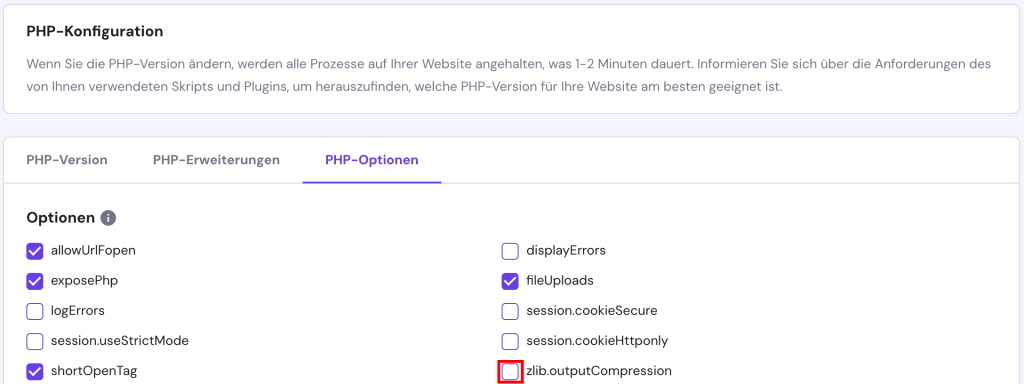
Task: Enable zlib.outputCompression checkbox
Action: pos(510,372)
